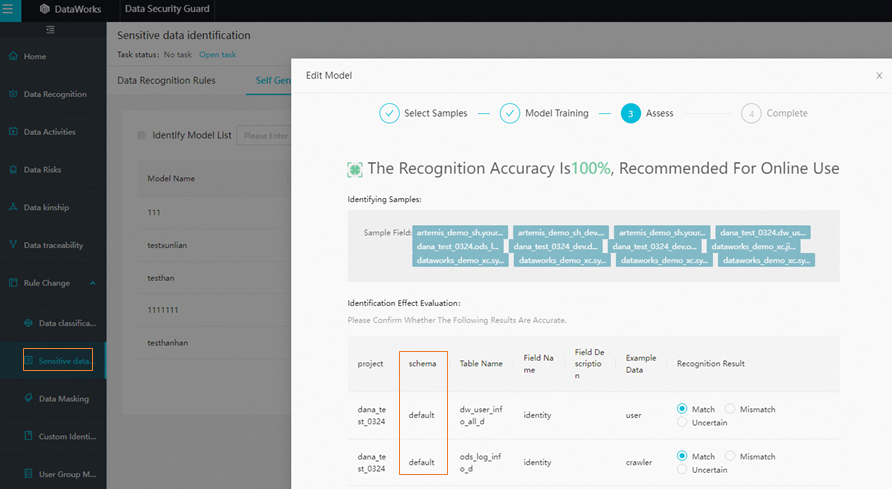Click the Data Activities sidebar icon
The height and width of the screenshot is (489, 892).
point(13,132)
